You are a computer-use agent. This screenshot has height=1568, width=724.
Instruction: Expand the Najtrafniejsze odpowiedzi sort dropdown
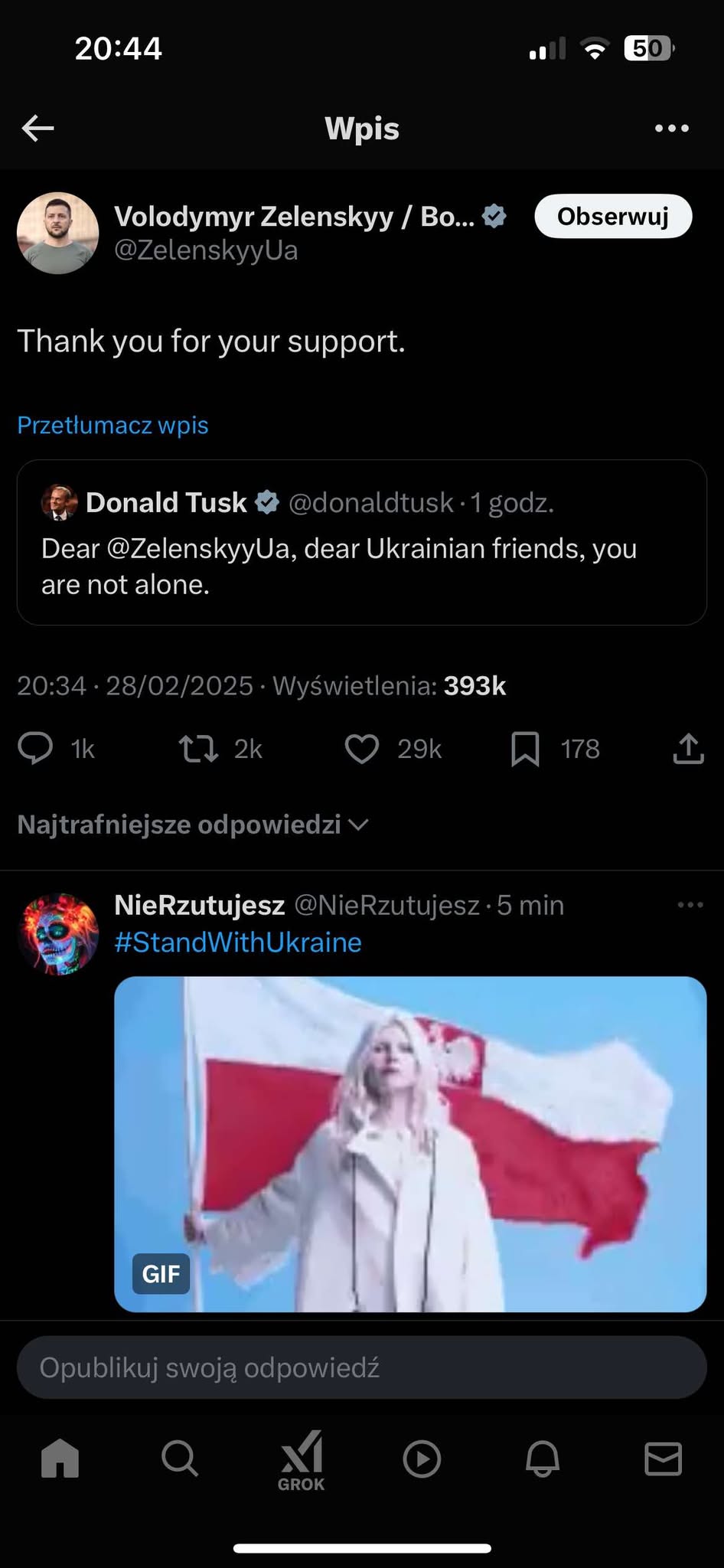(193, 825)
